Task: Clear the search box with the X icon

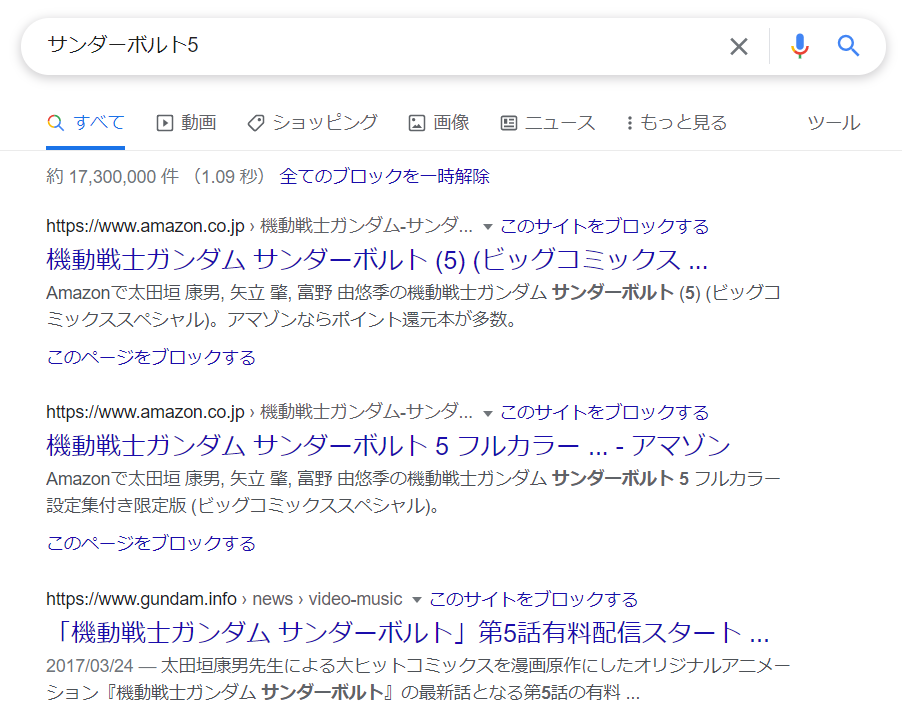Action: click(739, 46)
